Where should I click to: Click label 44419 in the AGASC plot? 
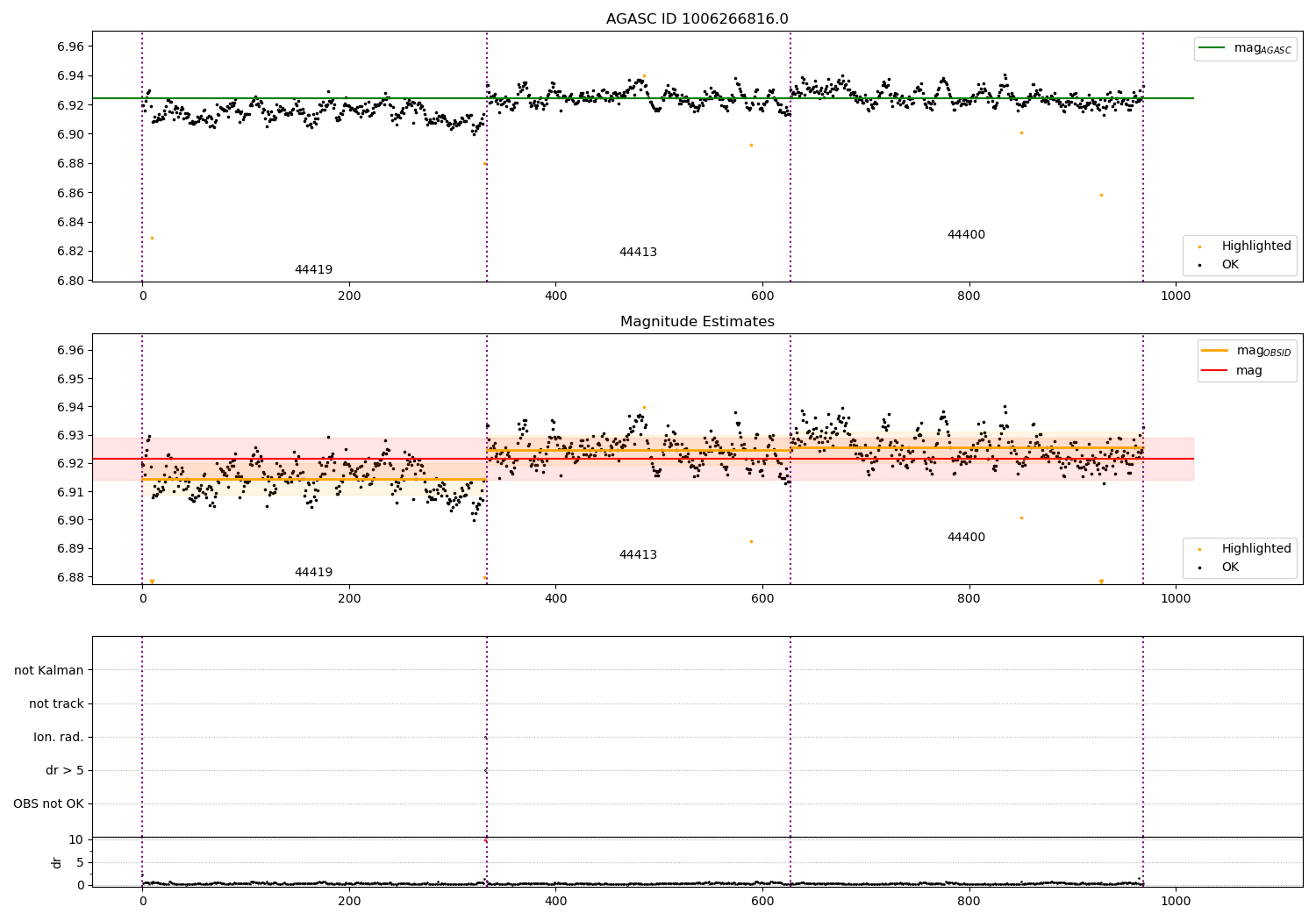coord(313,270)
